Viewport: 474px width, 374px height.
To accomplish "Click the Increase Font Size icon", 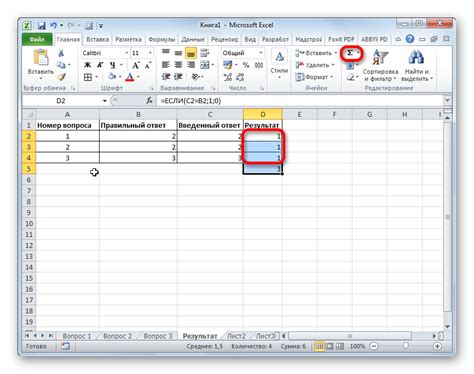I will 136,65.
